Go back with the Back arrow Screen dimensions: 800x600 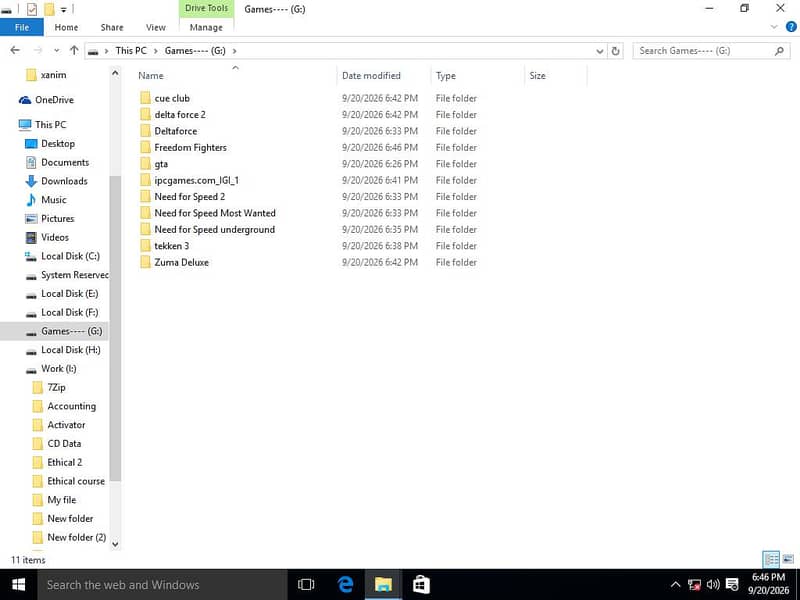click(15, 50)
